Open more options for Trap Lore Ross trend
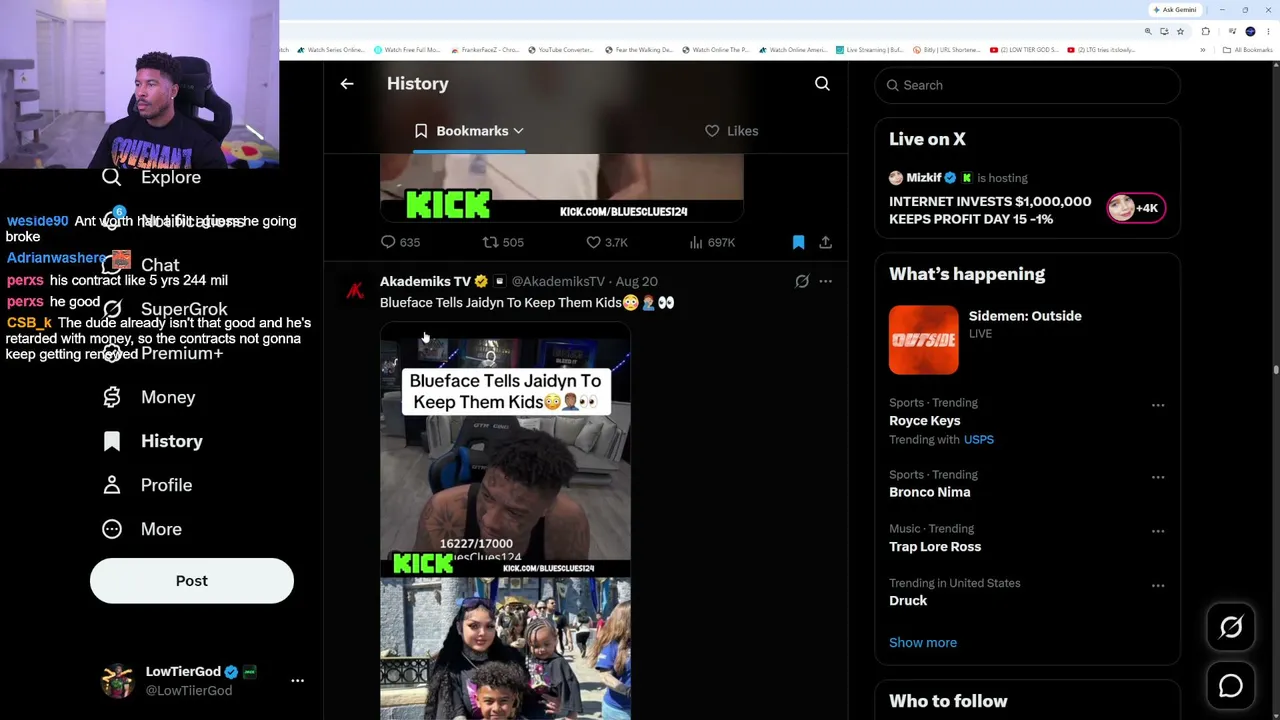Screen dimensions: 1280x720 coord(1158,531)
